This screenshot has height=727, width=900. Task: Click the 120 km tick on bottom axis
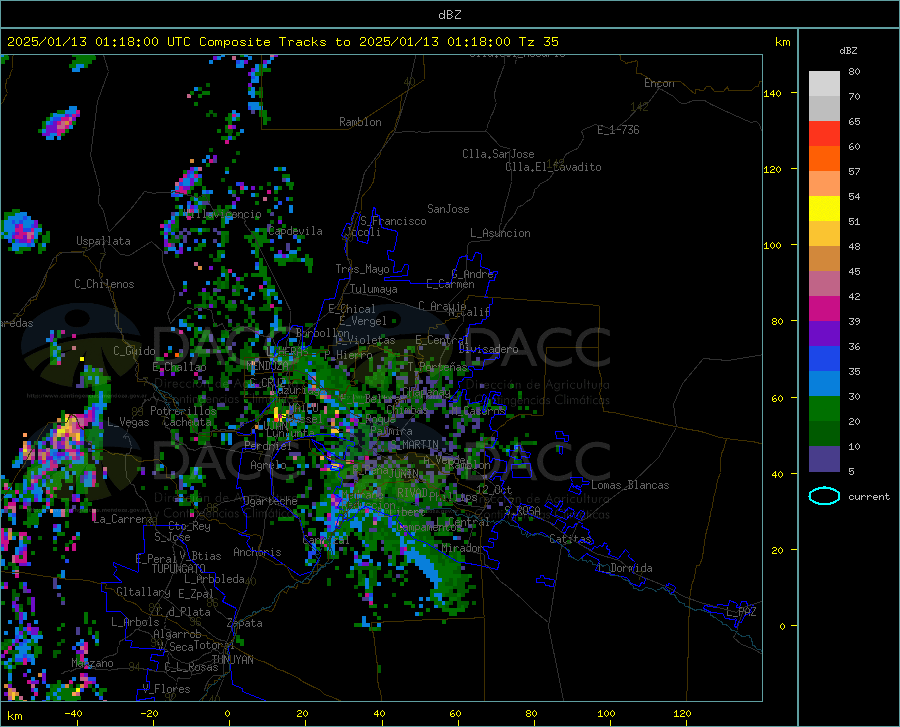point(682,714)
